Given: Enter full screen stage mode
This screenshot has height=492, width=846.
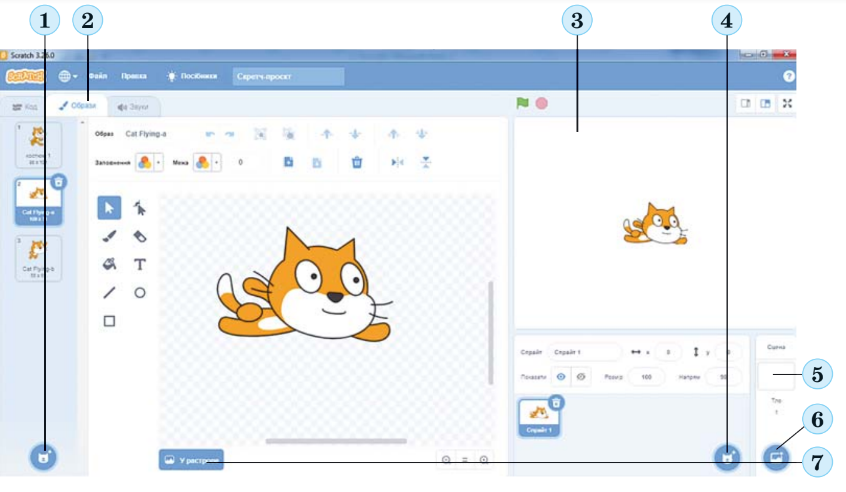Looking at the screenshot, I should pos(787,103).
